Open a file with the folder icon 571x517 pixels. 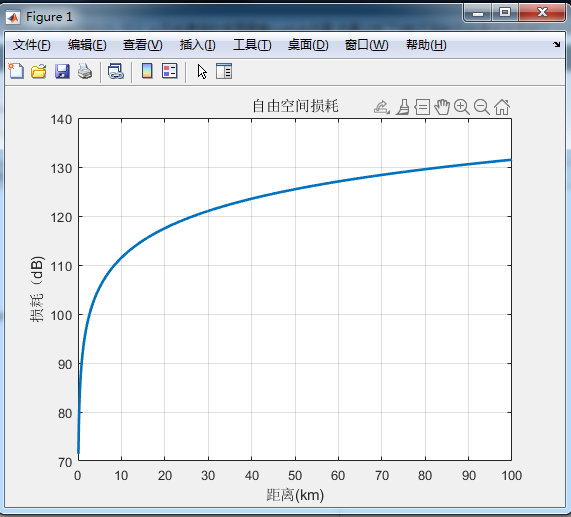pos(39,71)
